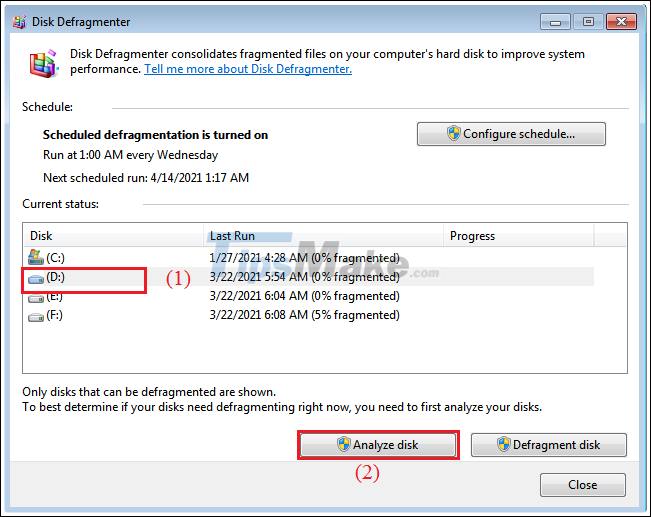Click the F: drive icon
The height and width of the screenshot is (517, 651).
click(36, 317)
